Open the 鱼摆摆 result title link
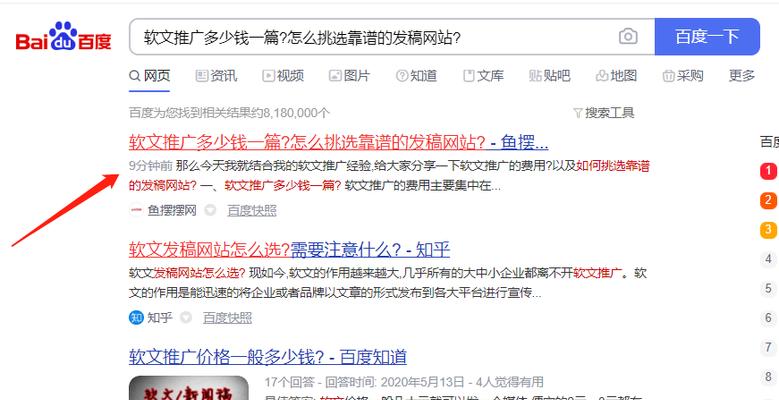Image resolution: width=779 pixels, height=400 pixels. coord(338,143)
